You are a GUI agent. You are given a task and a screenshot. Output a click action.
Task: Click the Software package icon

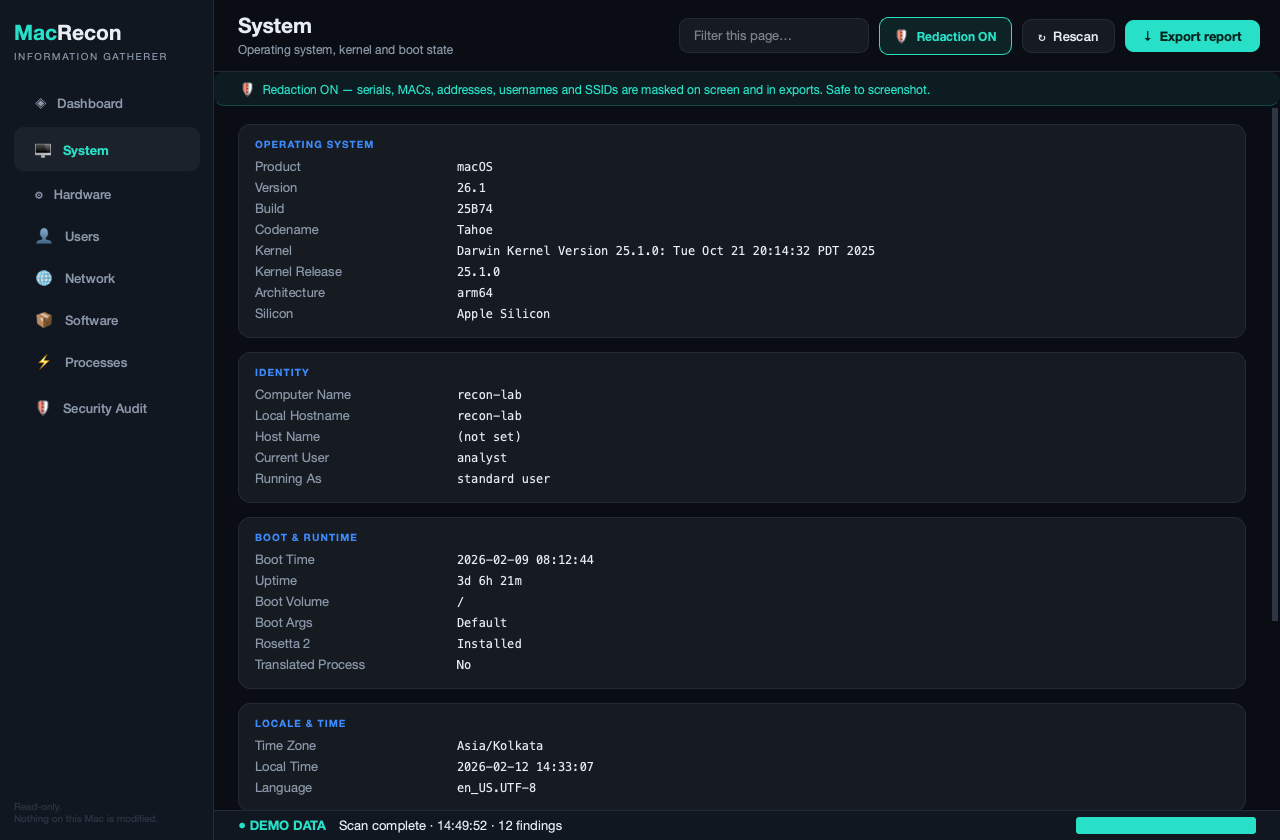tap(44, 320)
